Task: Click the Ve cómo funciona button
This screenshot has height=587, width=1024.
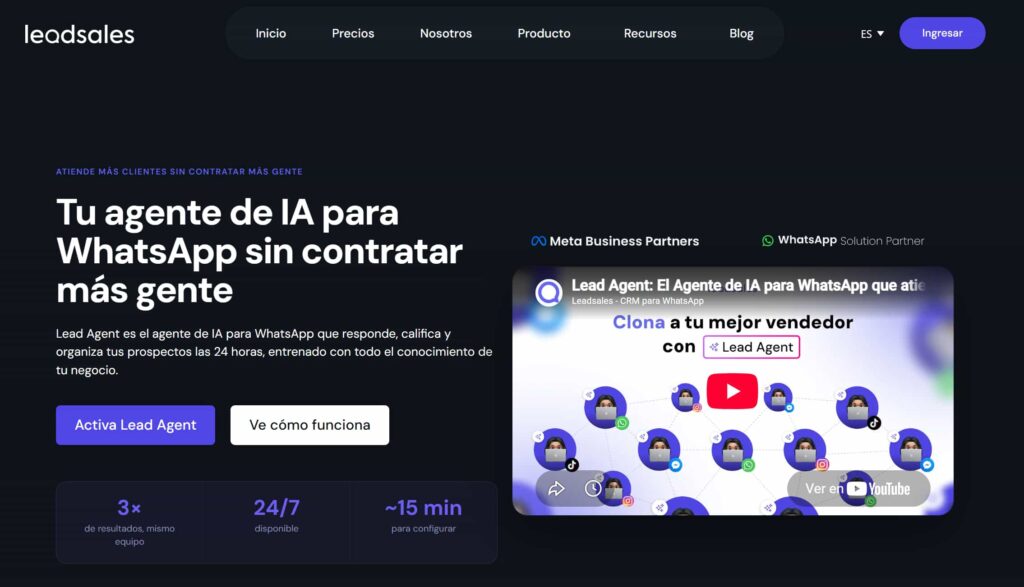Action: tap(310, 425)
